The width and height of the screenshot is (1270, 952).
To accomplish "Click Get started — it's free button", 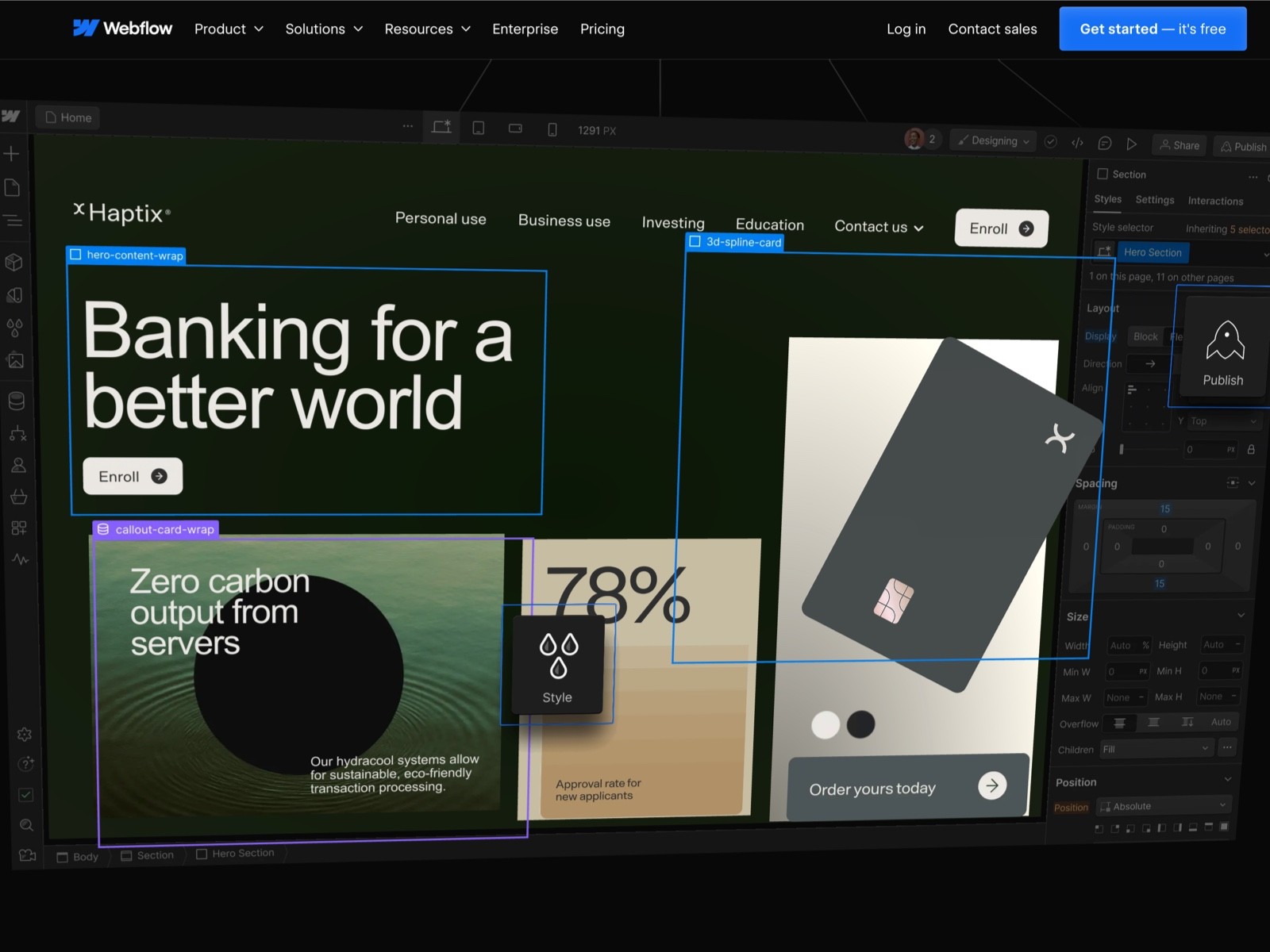I will (x=1153, y=29).
